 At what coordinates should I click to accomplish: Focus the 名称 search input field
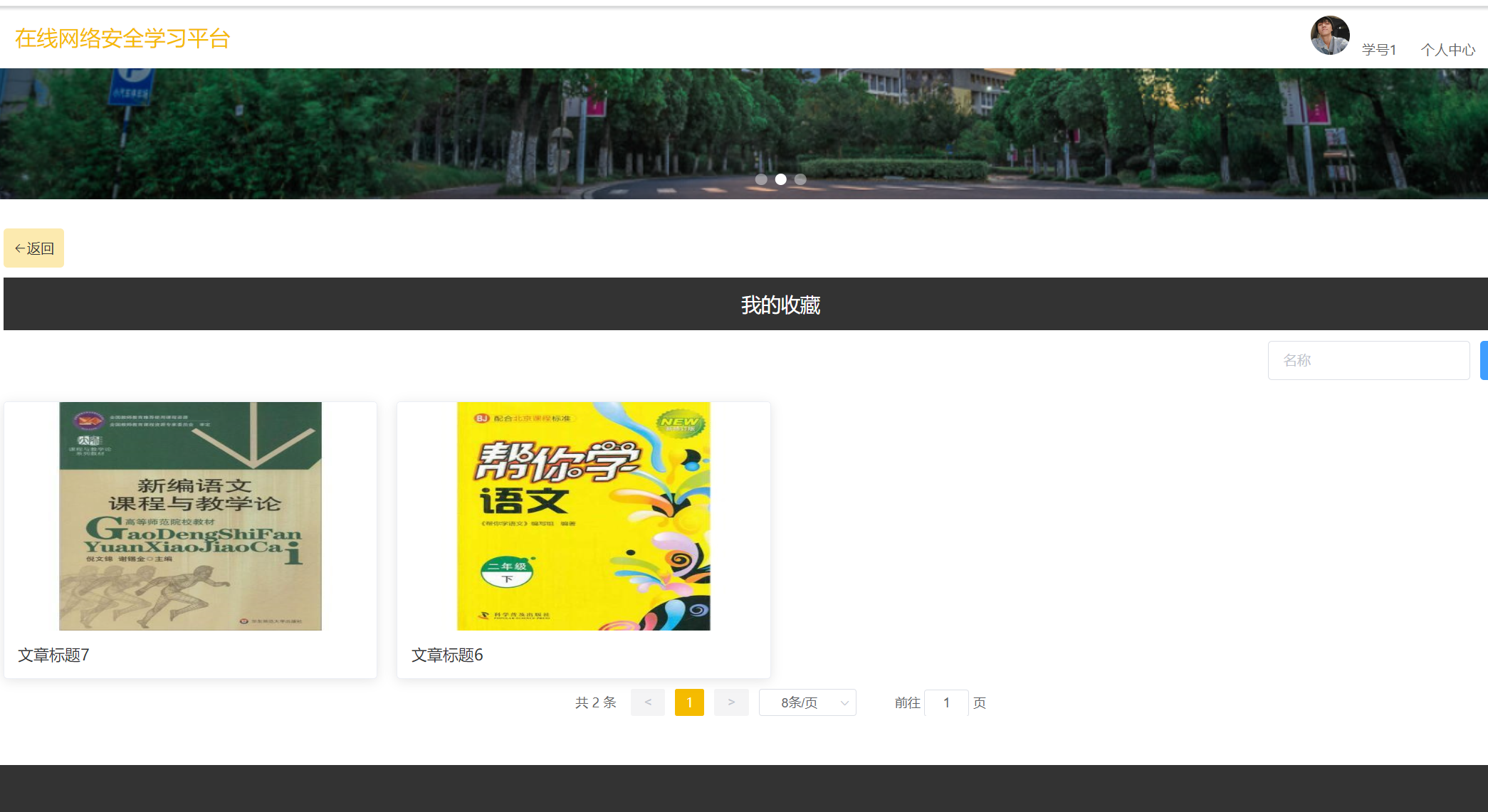point(1368,360)
